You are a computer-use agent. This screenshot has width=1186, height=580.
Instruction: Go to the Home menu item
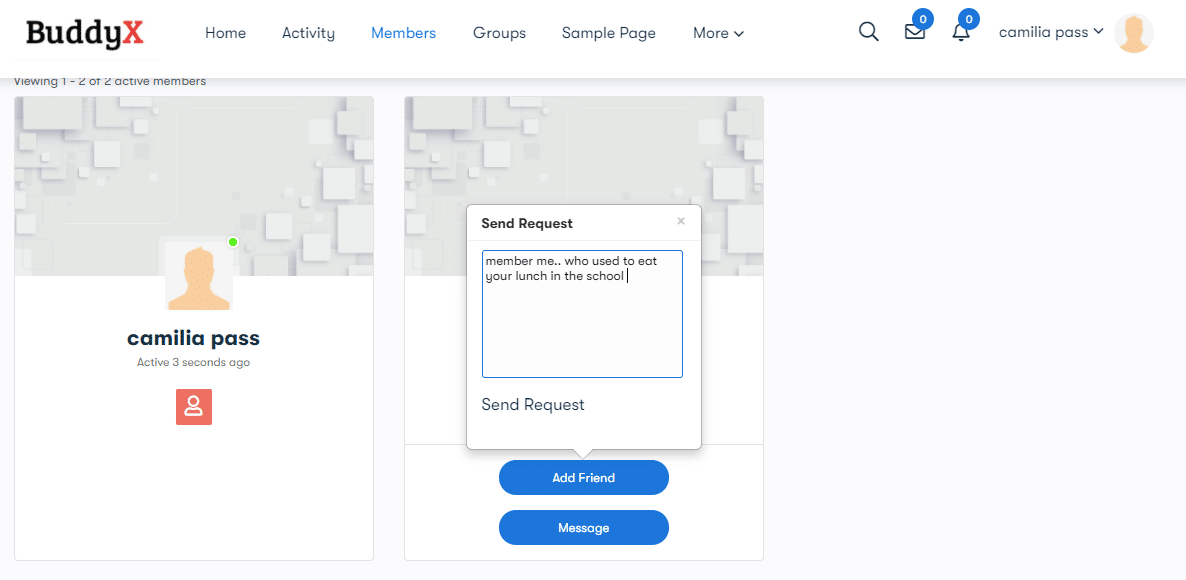point(225,33)
